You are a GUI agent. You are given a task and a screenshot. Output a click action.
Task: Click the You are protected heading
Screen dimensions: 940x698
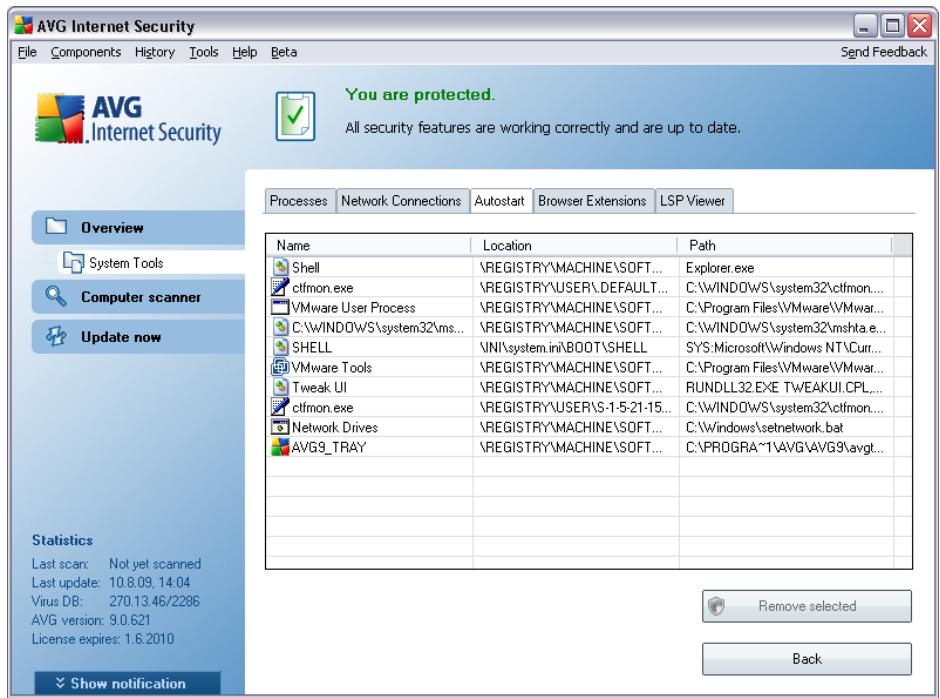click(420, 95)
